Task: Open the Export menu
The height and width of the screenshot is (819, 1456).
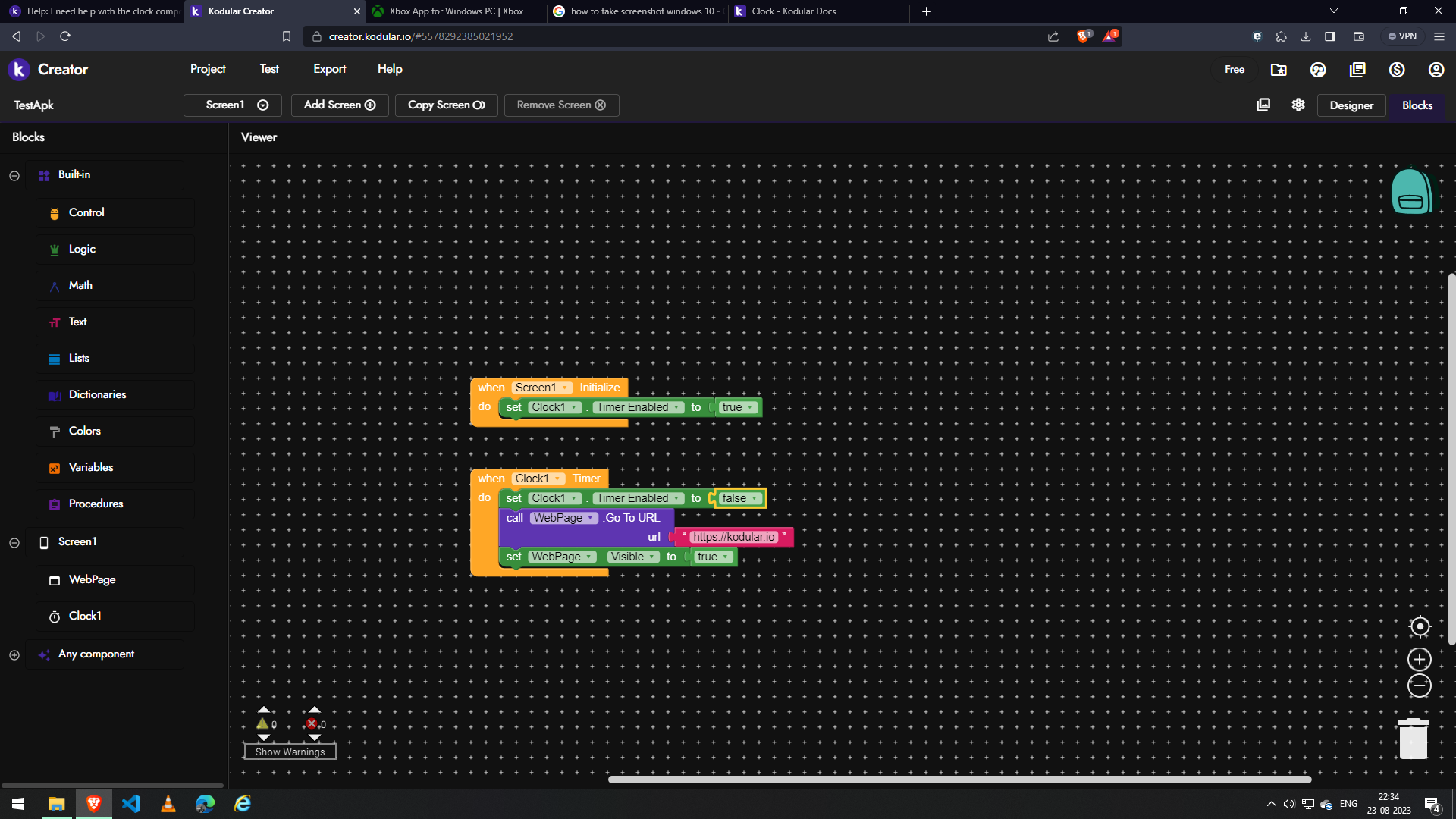Action: point(329,69)
